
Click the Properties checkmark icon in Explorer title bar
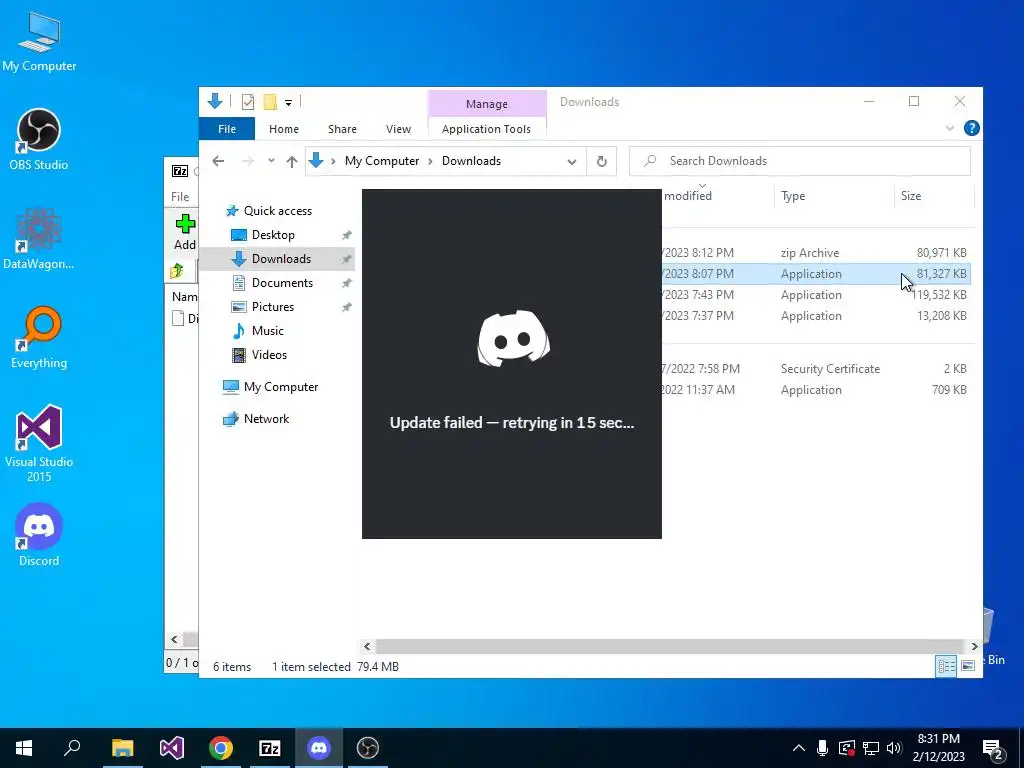pyautogui.click(x=248, y=102)
